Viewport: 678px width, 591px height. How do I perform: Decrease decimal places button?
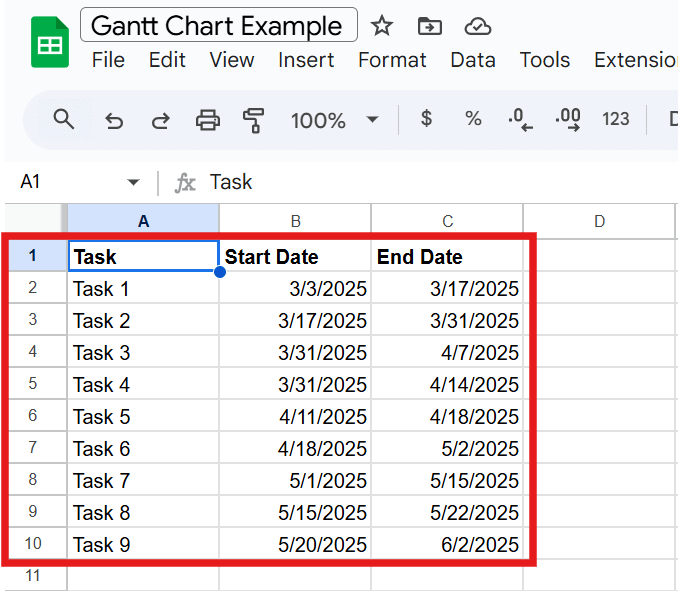coord(520,120)
